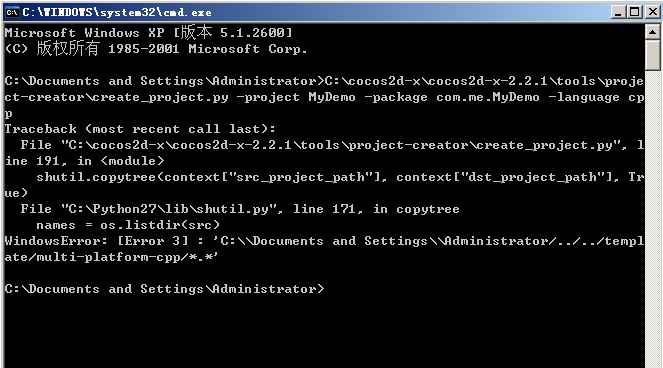The height and width of the screenshot is (368, 663).
Task: Click the 1985-2001 Microsoft Corp. copyright line
Action: click(156, 49)
